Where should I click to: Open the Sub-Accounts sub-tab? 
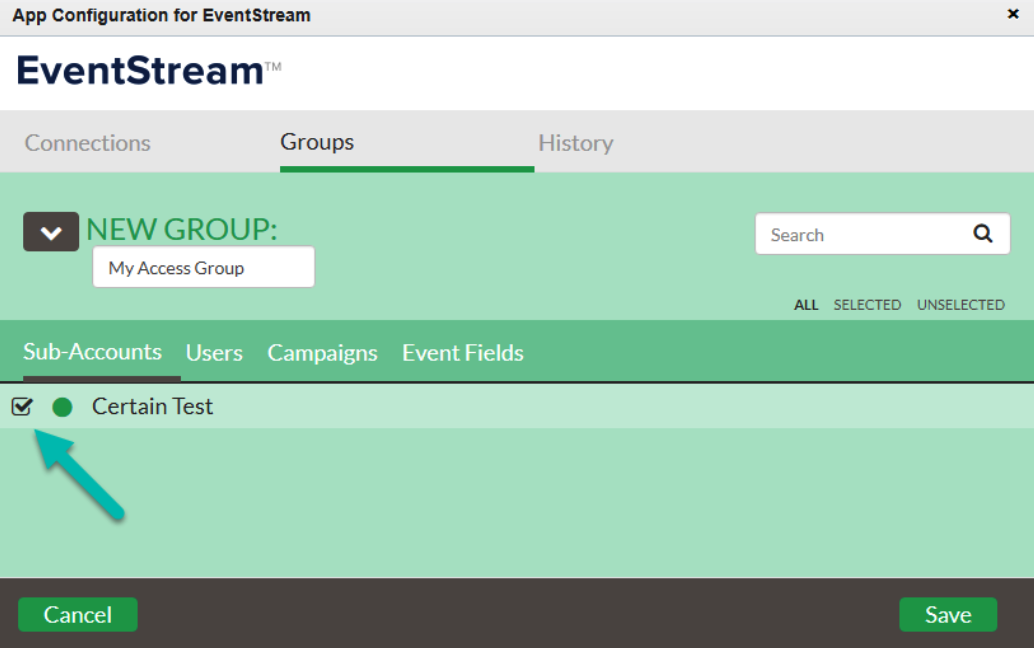click(x=92, y=352)
